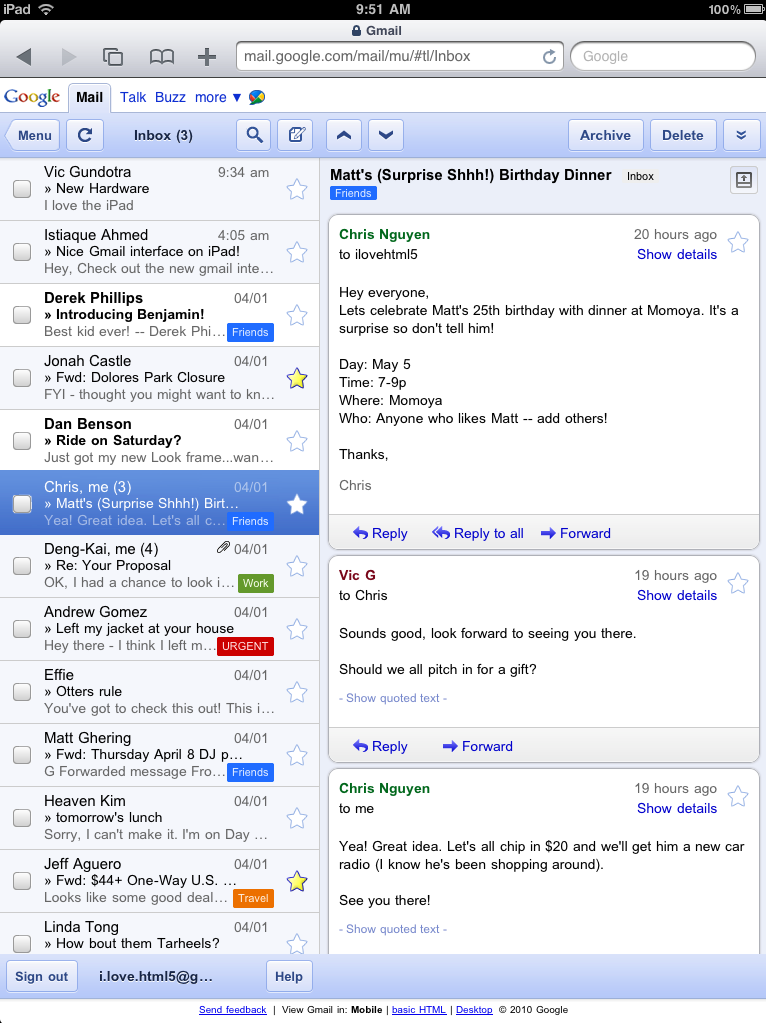
Task: Open bookmarks in Safari toolbar
Action: pyautogui.click(x=161, y=57)
